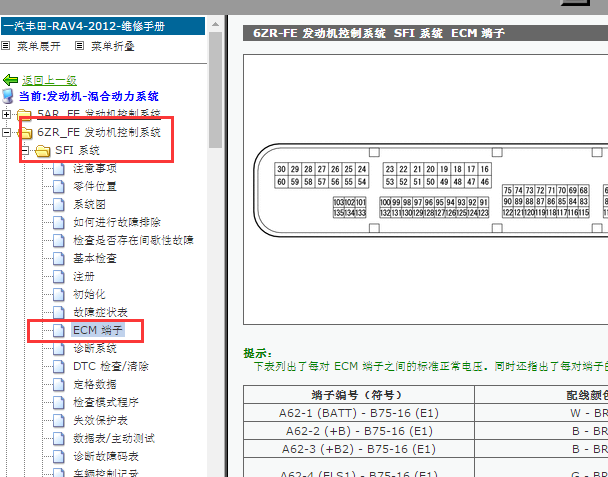This screenshot has height=477, width=608.
Task: Open the 系统图 page
Action: (89, 204)
